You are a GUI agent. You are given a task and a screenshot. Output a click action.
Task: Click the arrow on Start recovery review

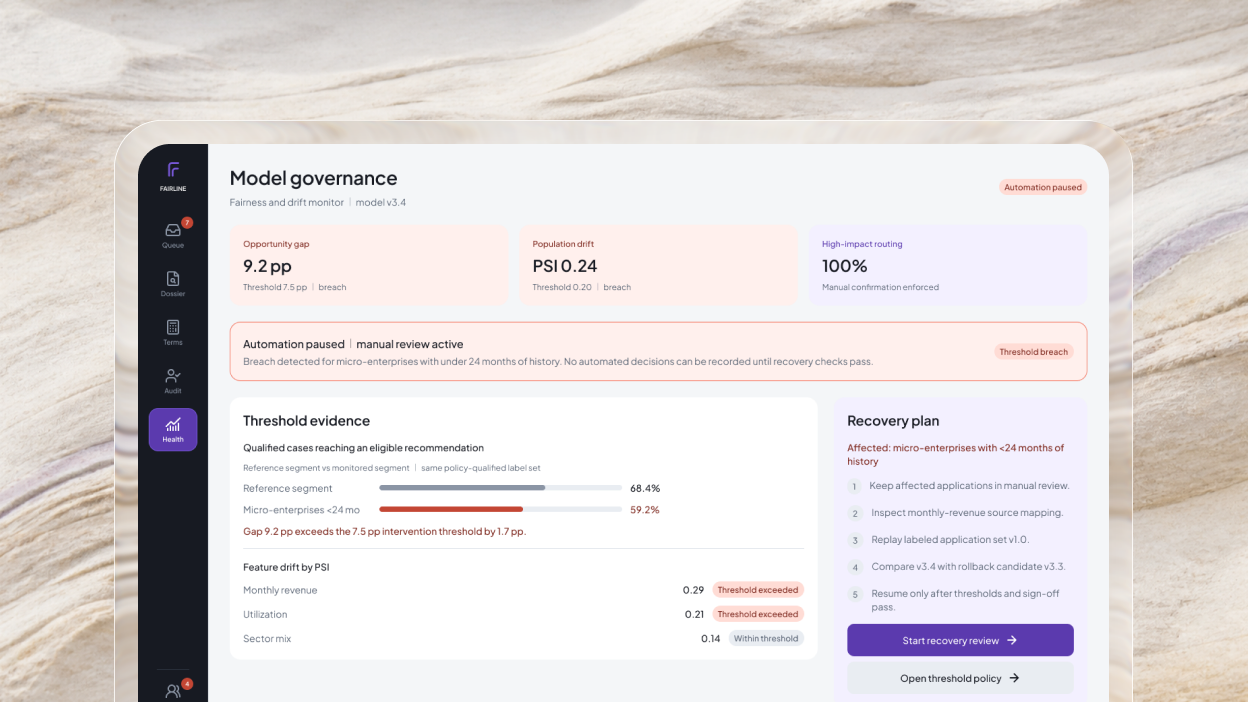1012,640
